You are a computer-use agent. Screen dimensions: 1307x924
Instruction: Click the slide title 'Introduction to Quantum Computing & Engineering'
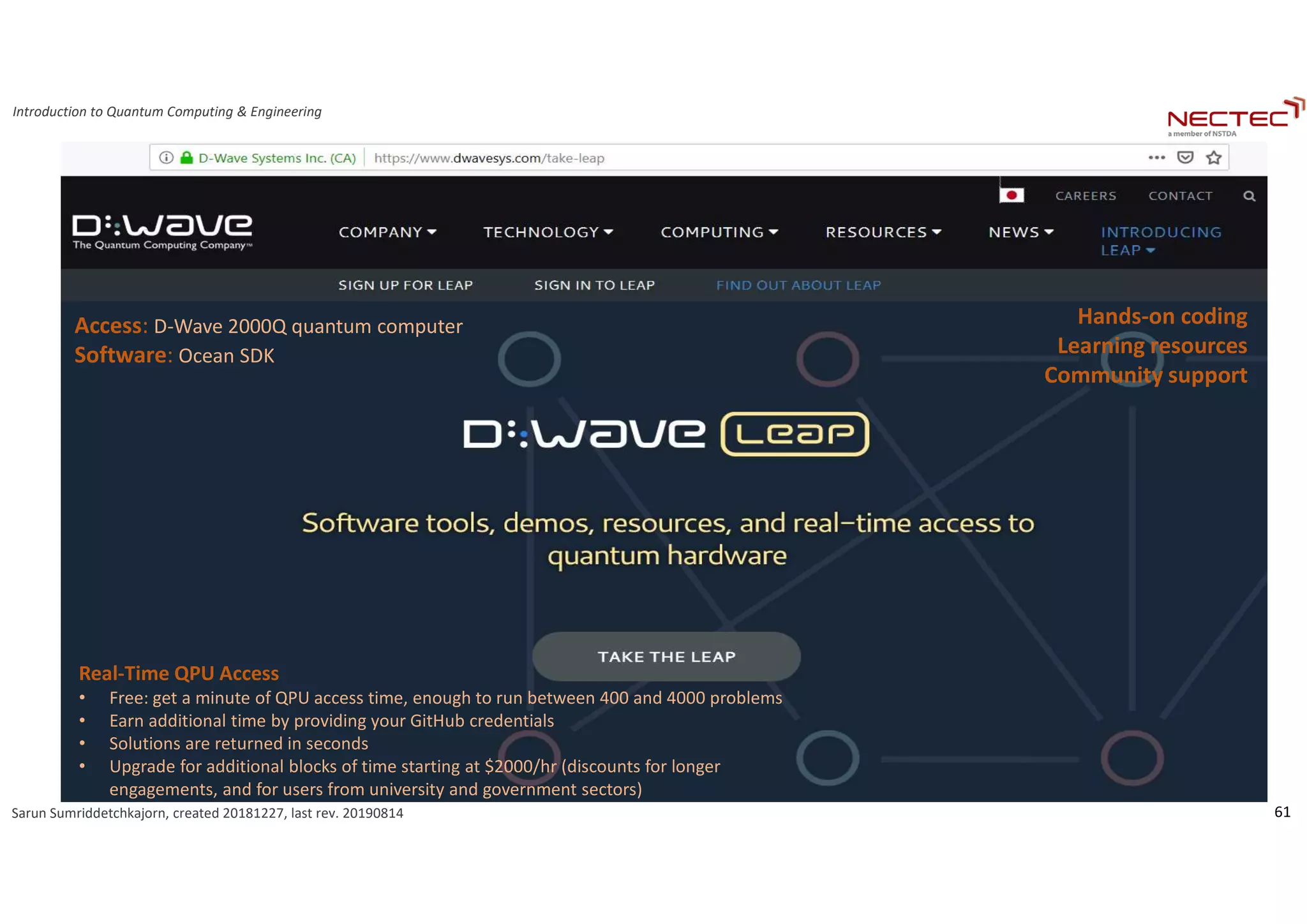(x=167, y=112)
